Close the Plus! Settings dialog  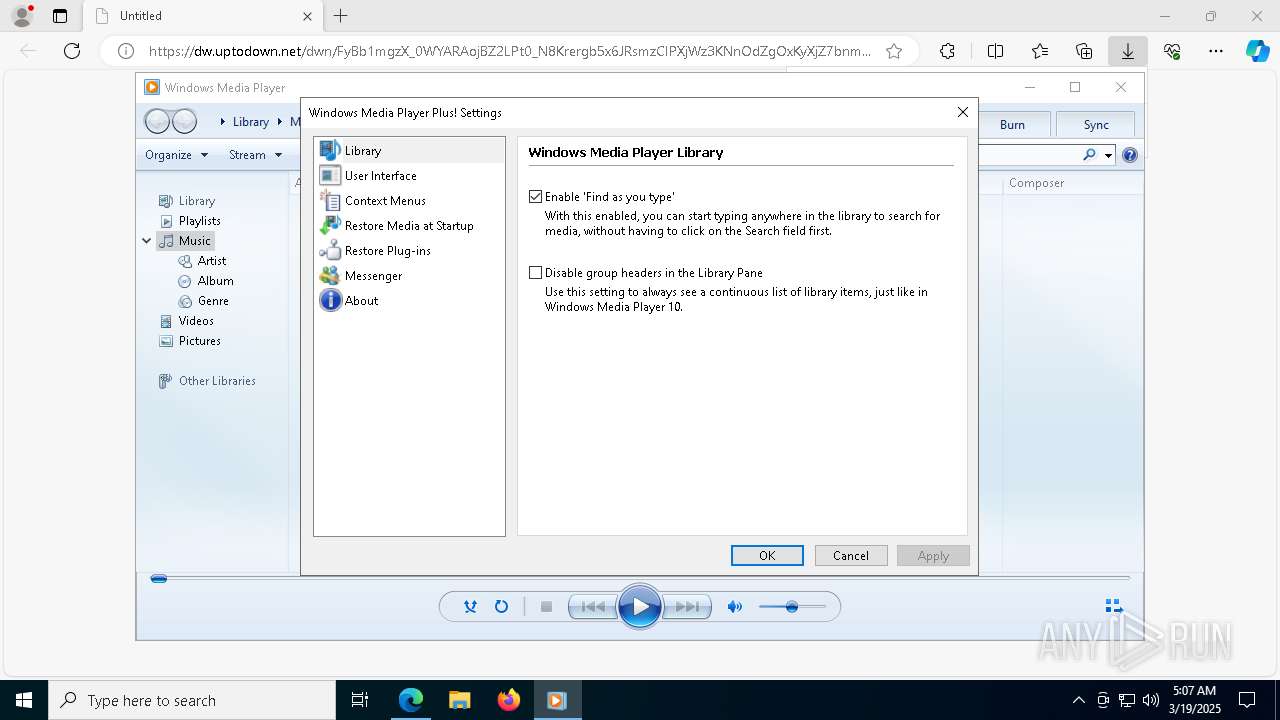tap(962, 112)
